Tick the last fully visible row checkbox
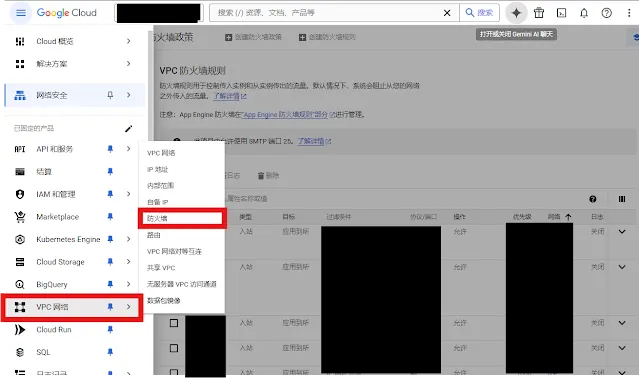The image size is (639, 378). (x=174, y=348)
